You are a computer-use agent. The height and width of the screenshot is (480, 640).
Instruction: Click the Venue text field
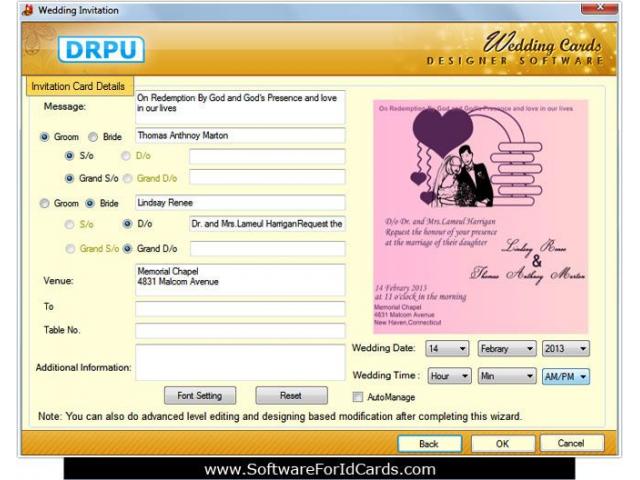(x=239, y=279)
